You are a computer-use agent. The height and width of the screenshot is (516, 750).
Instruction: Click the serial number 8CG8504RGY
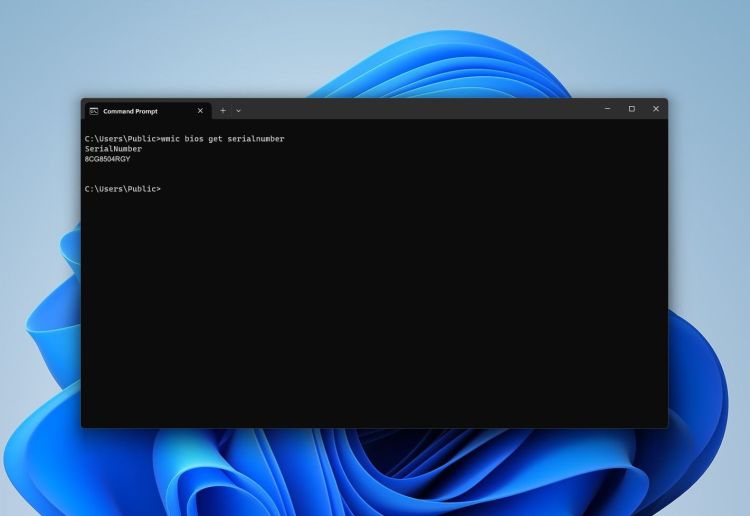coord(108,159)
